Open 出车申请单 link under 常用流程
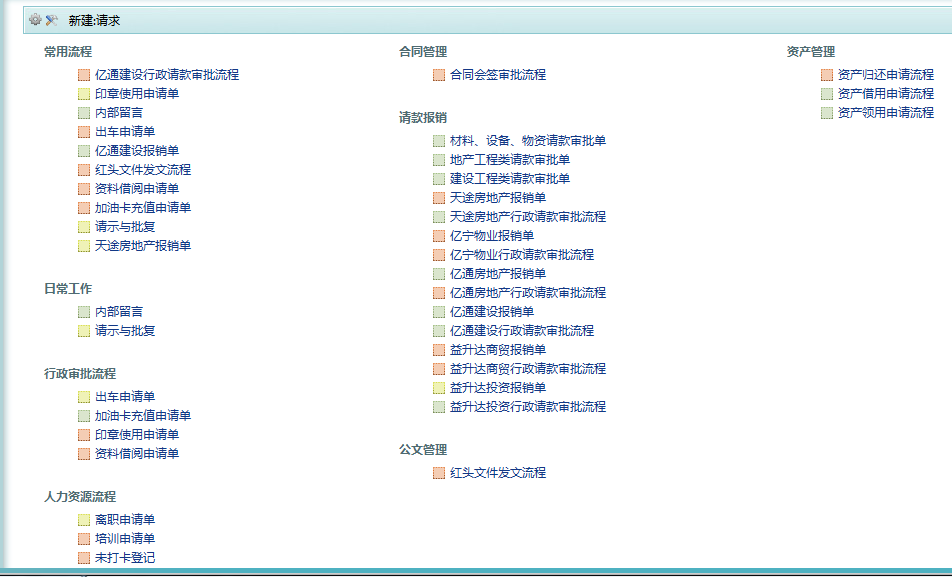The width and height of the screenshot is (952, 577). click(125, 131)
